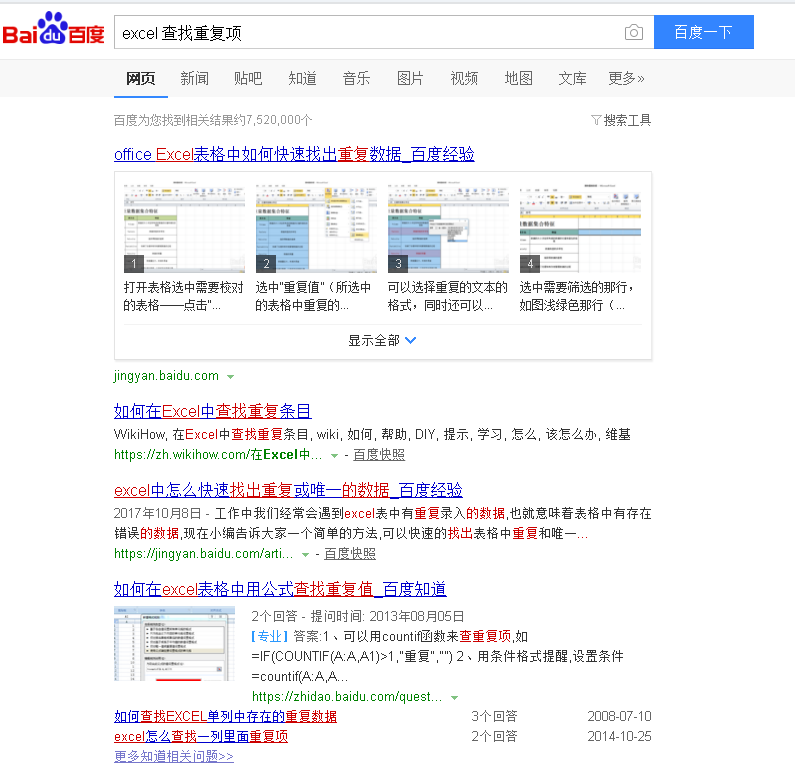Open step 1 thumbnail of jingyan result
Image resolution: width=795 pixels, height=781 pixels.
pos(184,227)
